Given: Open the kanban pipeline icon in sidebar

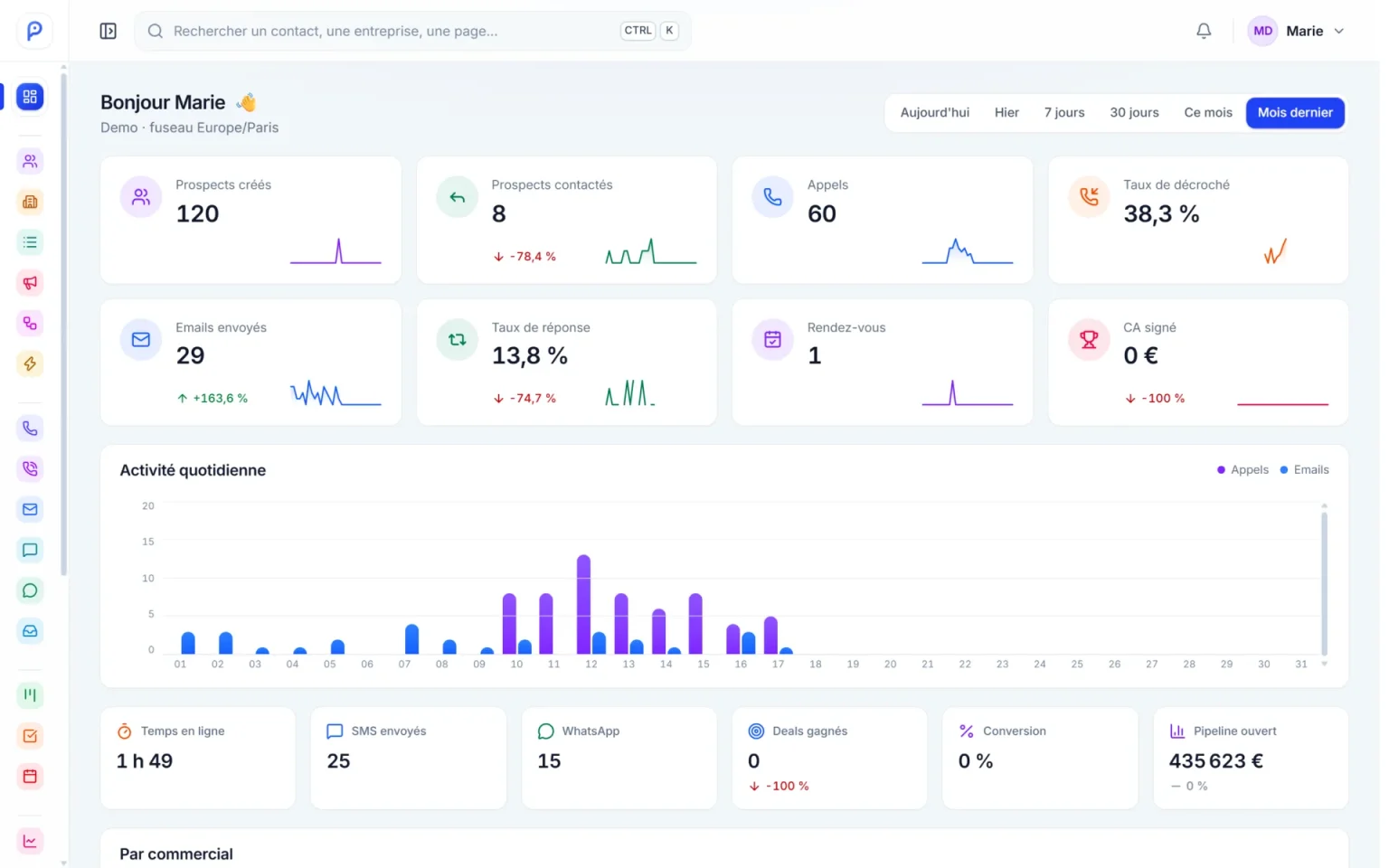Looking at the screenshot, I should click(30, 695).
